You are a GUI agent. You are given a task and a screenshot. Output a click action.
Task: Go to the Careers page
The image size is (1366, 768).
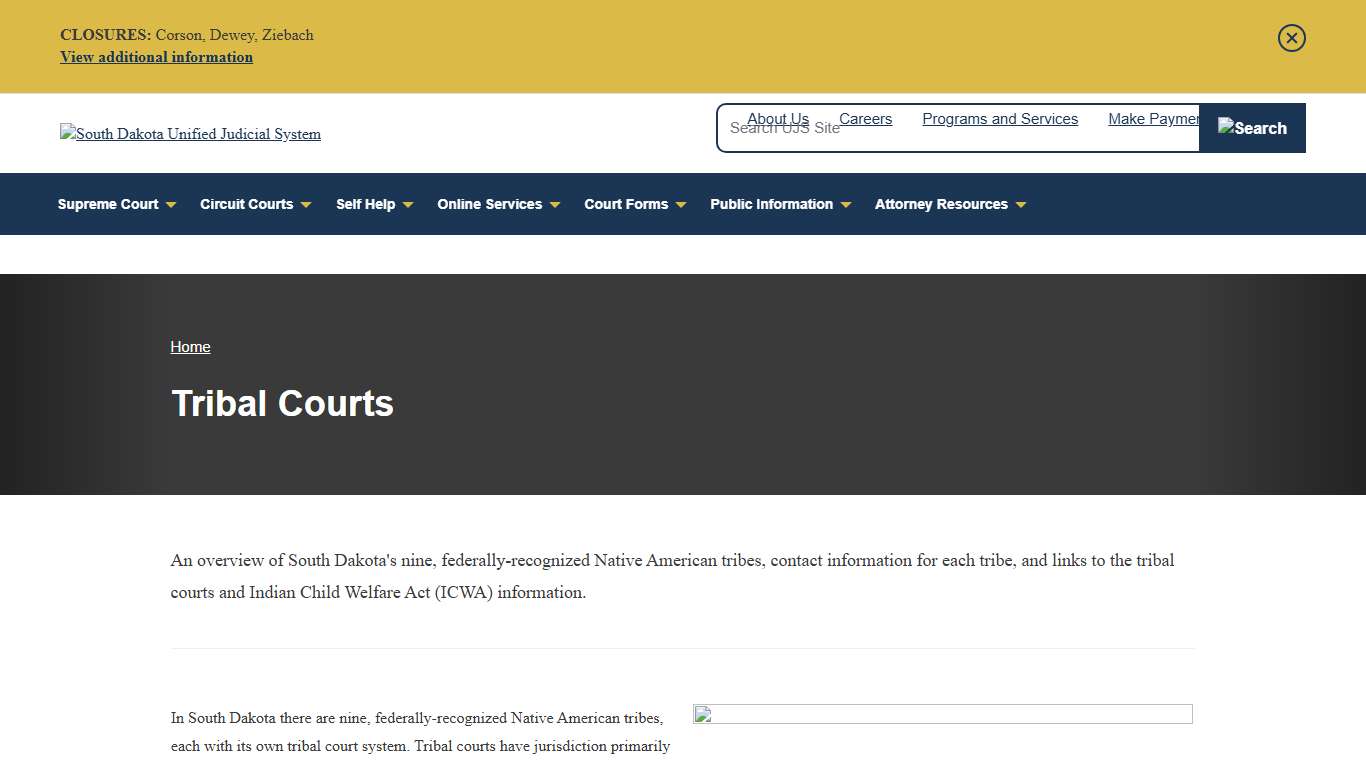pos(864,119)
